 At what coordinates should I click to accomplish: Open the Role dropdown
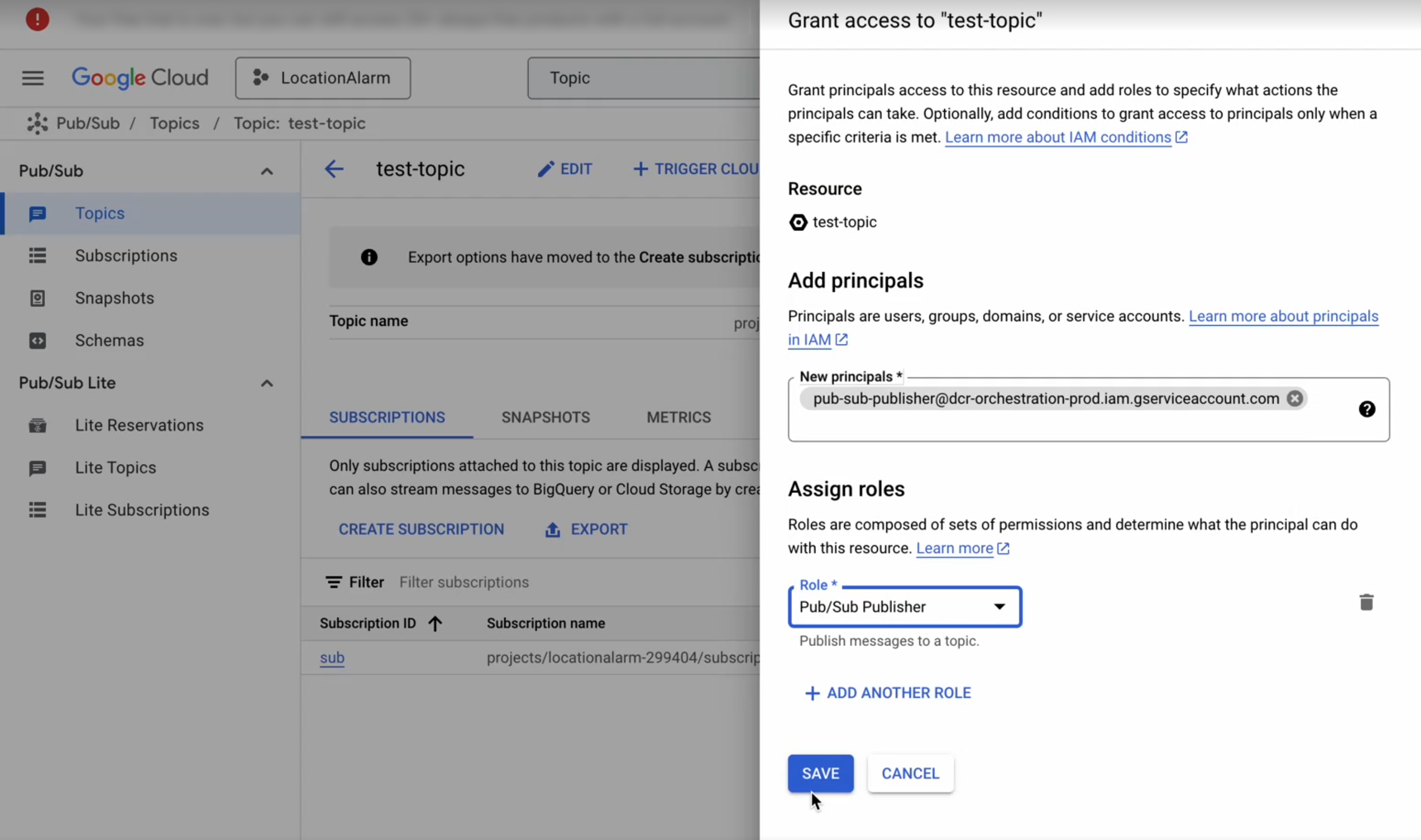coord(905,607)
